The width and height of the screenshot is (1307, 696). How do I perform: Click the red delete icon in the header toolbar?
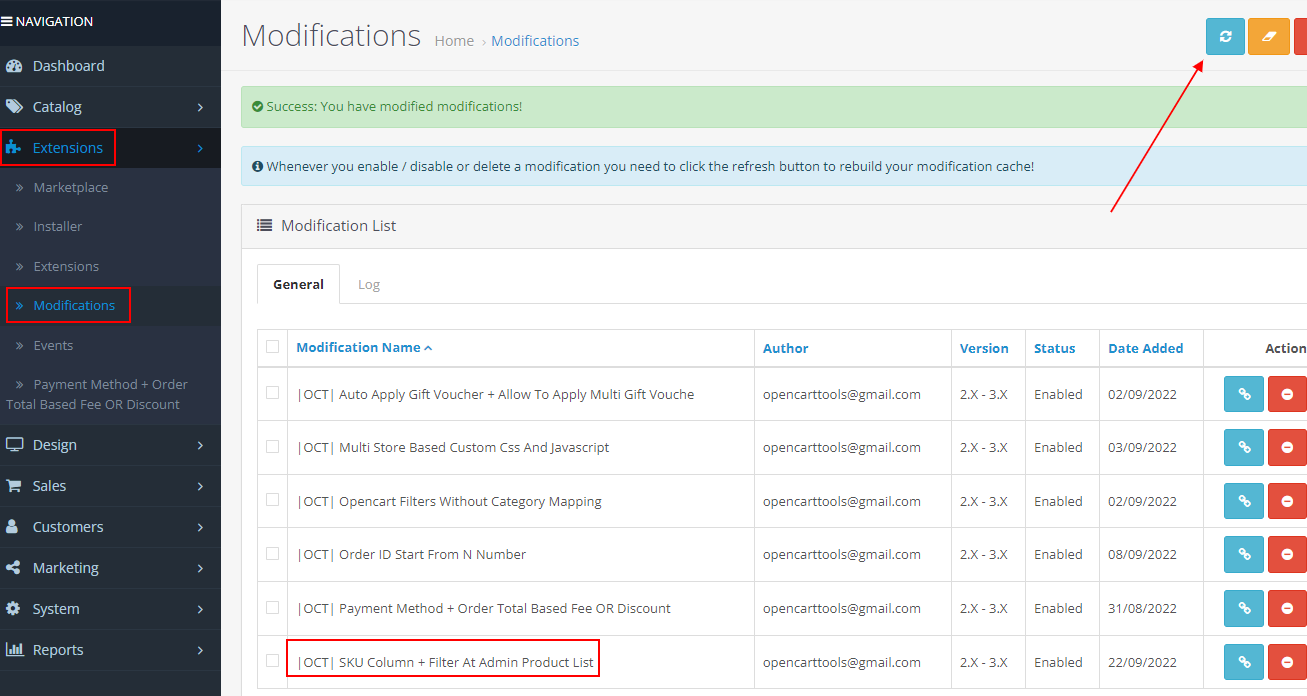pos(1303,36)
